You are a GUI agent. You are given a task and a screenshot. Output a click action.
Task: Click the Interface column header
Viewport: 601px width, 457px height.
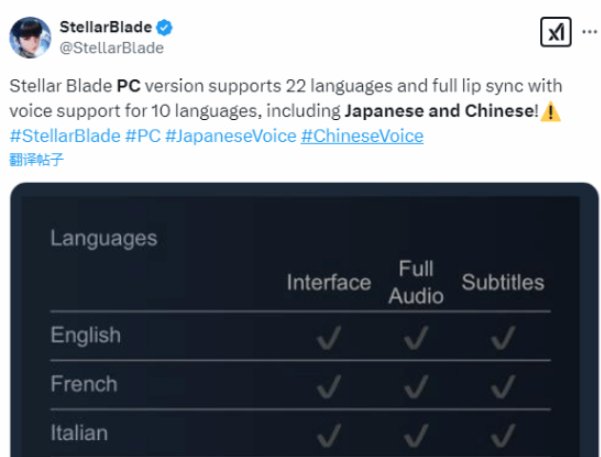pyautogui.click(x=328, y=283)
